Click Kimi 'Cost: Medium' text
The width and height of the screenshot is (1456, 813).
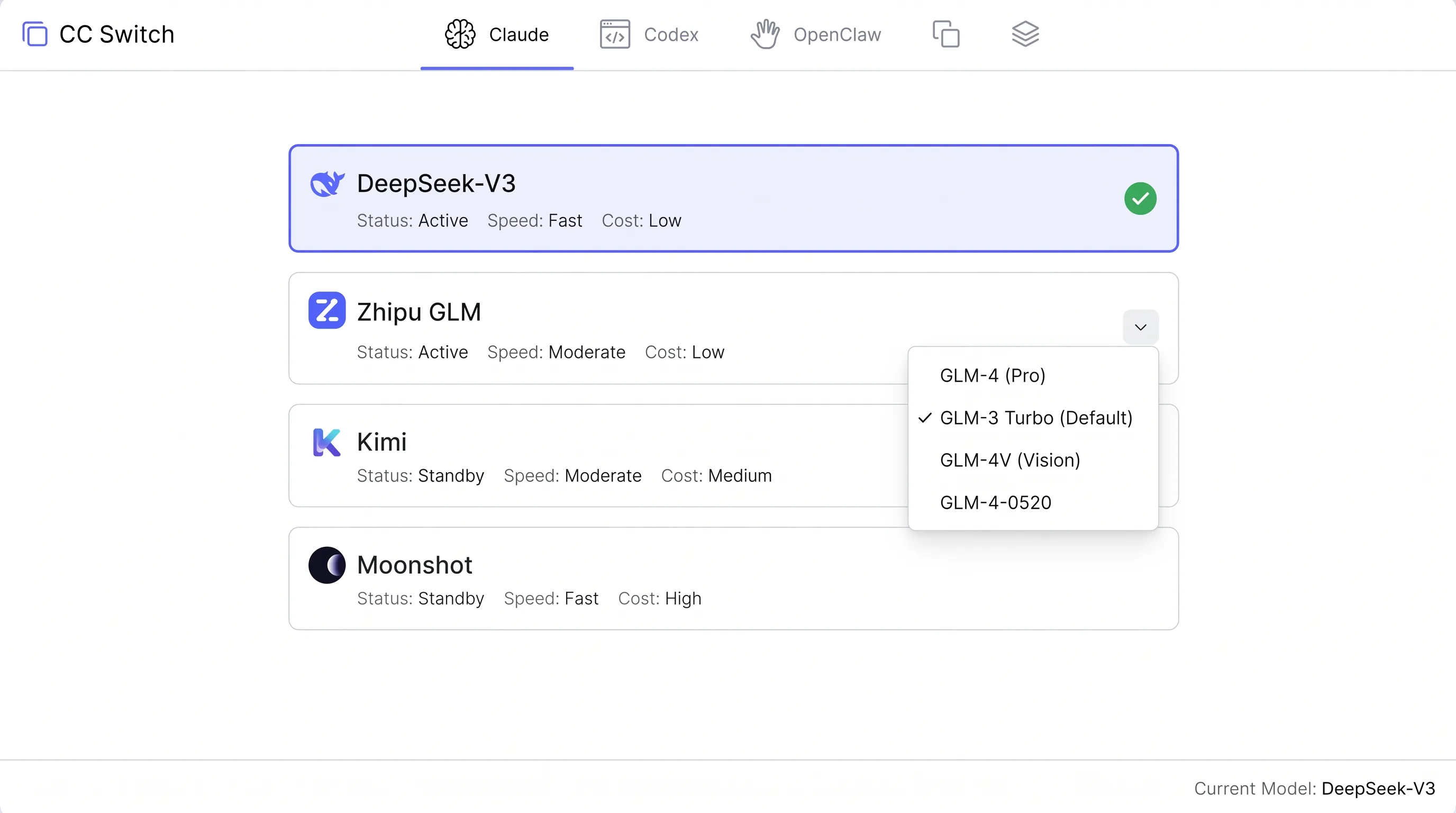(x=716, y=475)
